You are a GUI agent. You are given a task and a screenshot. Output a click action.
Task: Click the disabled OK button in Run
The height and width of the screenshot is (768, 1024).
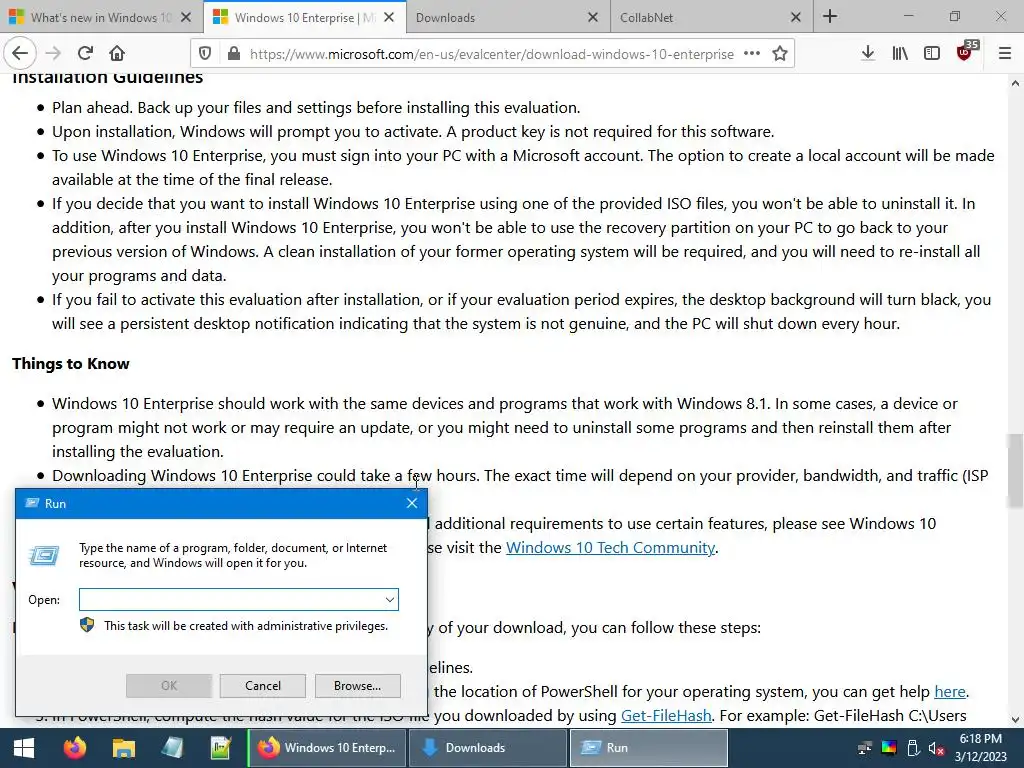point(168,686)
